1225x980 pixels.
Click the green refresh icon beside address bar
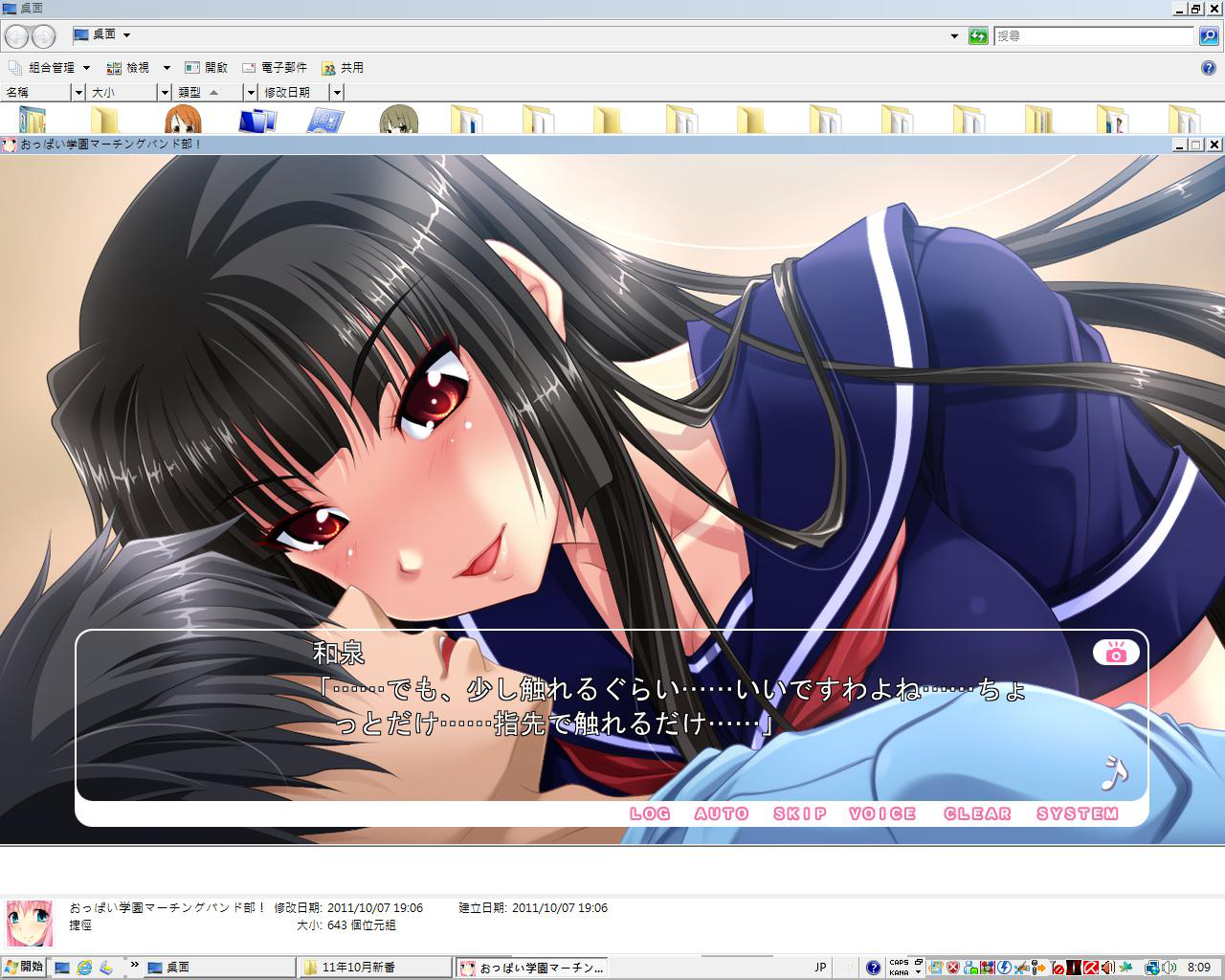point(978,36)
